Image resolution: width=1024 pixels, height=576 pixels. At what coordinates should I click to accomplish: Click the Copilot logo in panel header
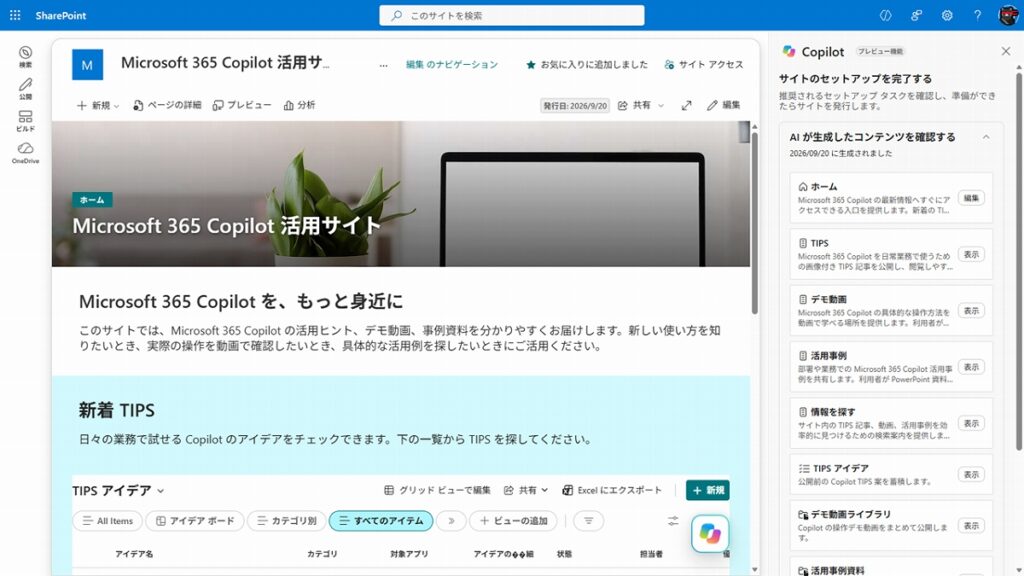coord(789,51)
